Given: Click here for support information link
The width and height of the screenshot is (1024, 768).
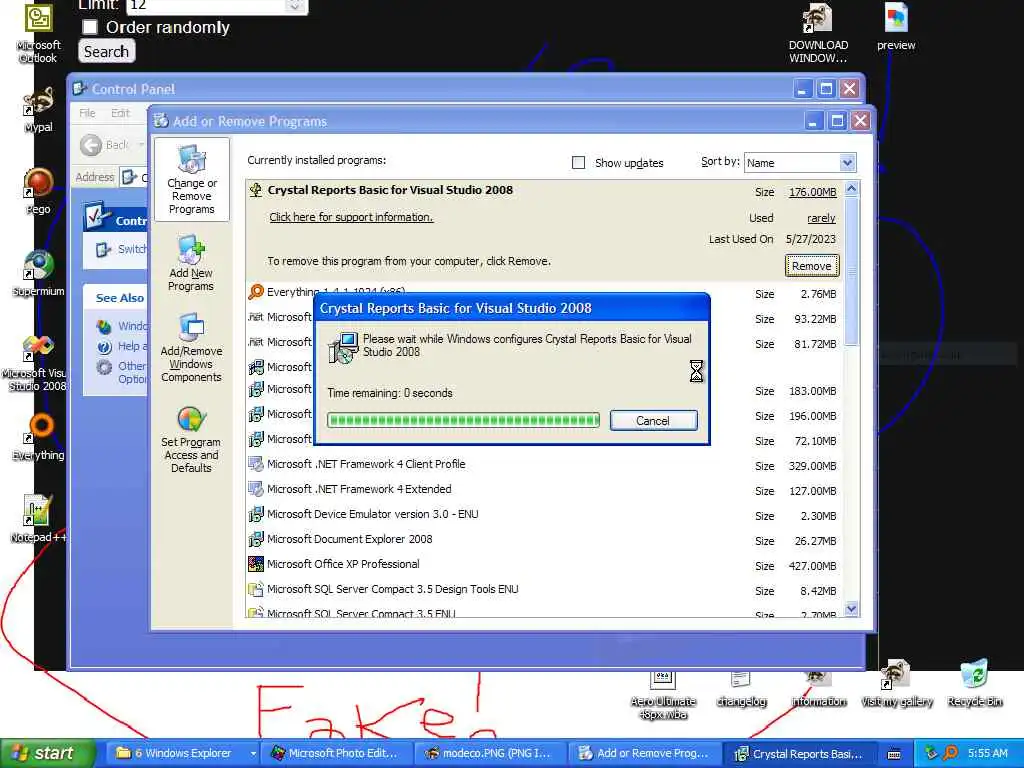Looking at the screenshot, I should click(x=351, y=217).
